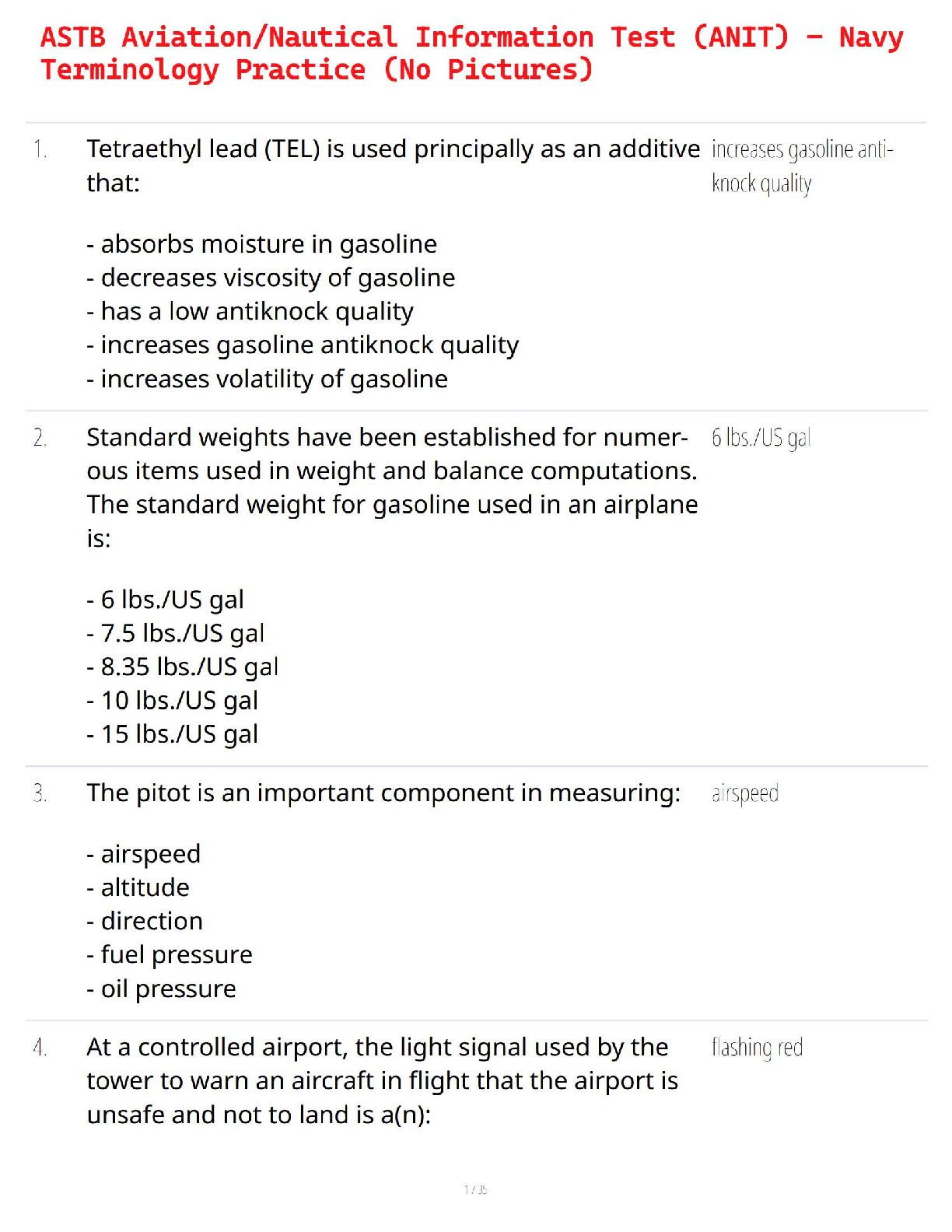Image resolution: width=952 pixels, height=1232 pixels.
Task: Select the "absorbs moisture in gasoline" option
Action: pyautogui.click(x=268, y=244)
